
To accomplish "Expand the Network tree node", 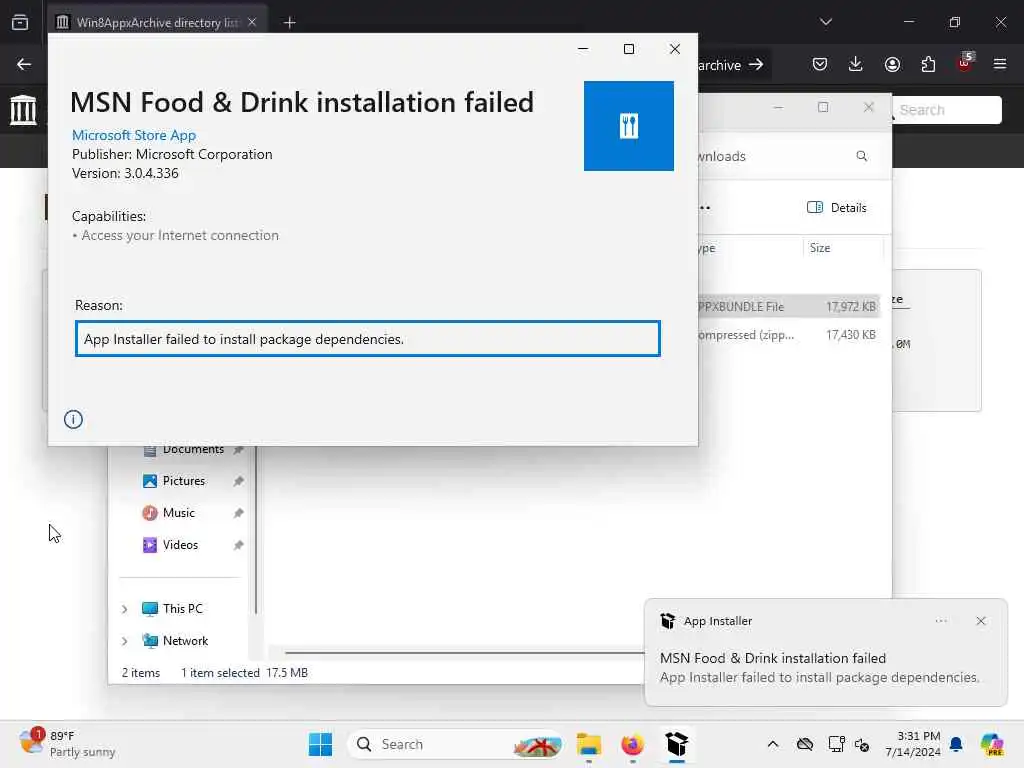I will pyautogui.click(x=124, y=641).
